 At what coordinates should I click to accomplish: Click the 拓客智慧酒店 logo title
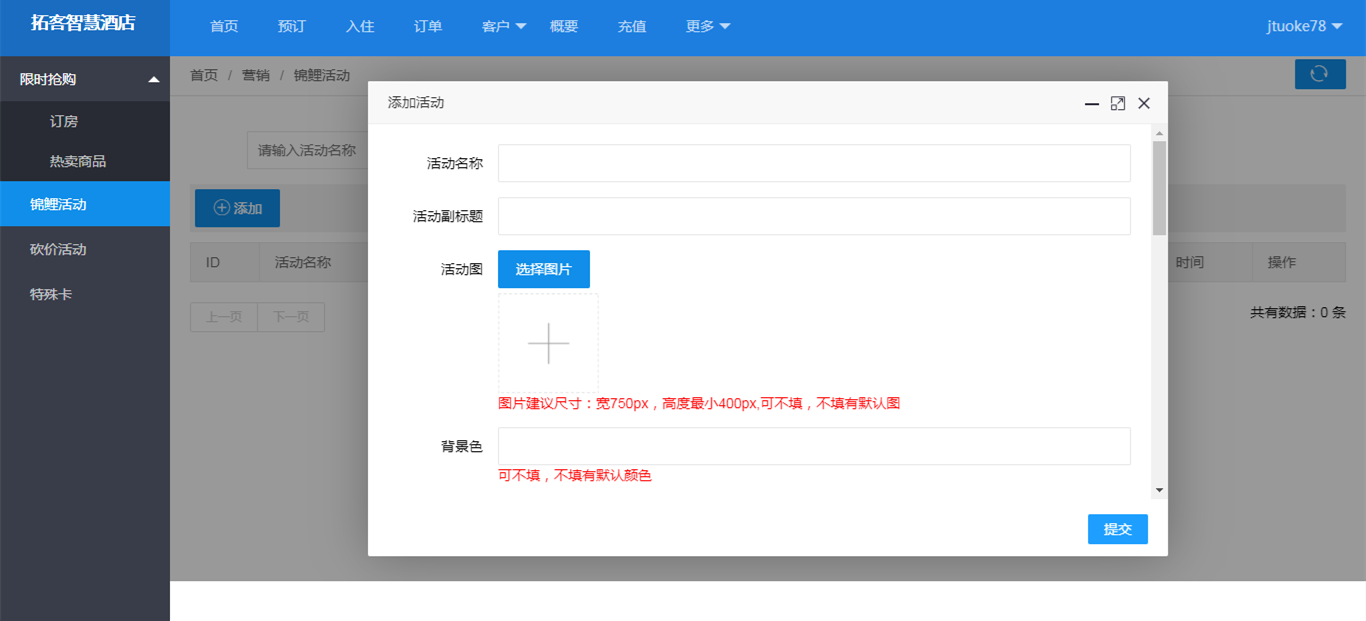(x=83, y=23)
